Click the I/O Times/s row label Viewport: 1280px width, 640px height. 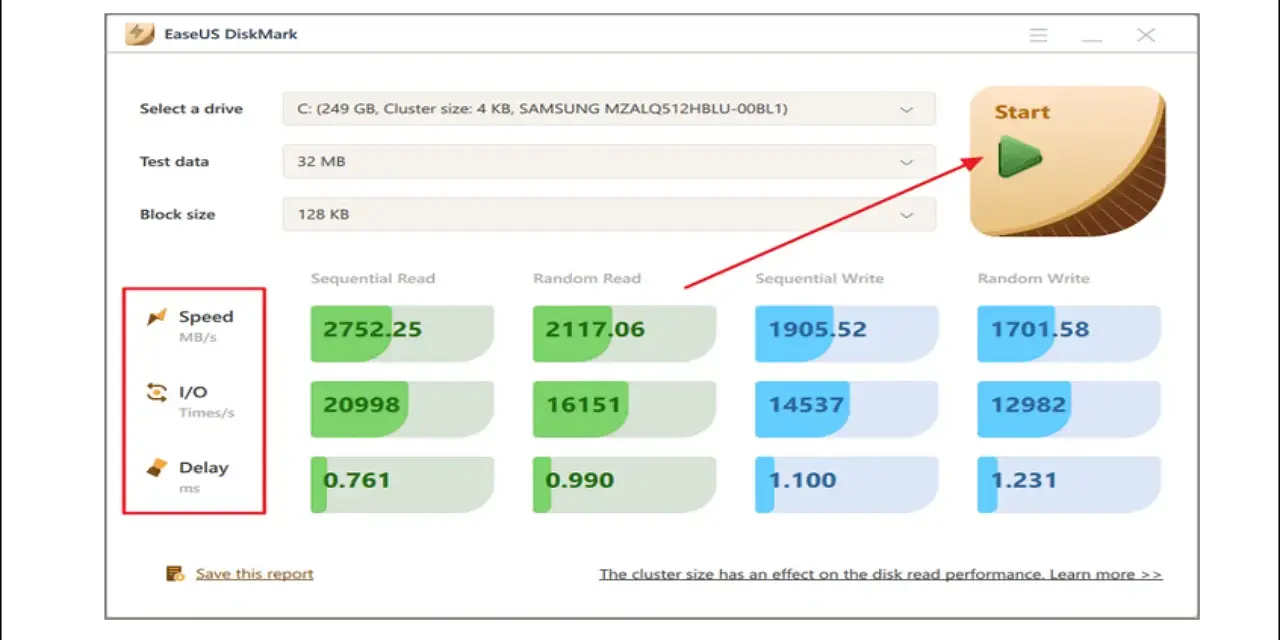point(206,401)
